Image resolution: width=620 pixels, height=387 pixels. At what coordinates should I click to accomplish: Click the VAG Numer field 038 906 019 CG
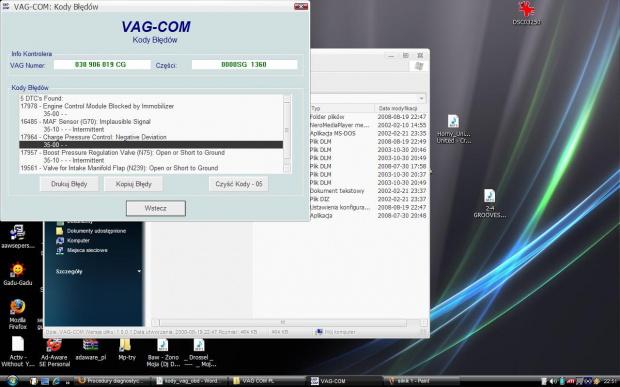(x=102, y=64)
